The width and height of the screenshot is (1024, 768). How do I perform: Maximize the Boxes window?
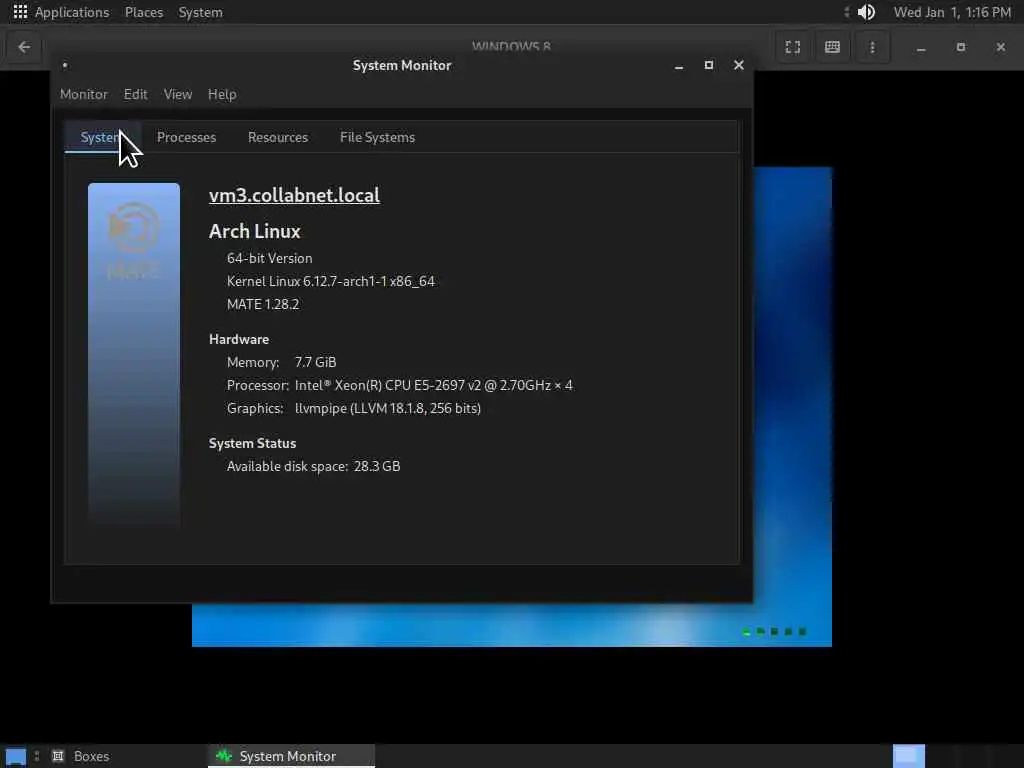(961, 47)
